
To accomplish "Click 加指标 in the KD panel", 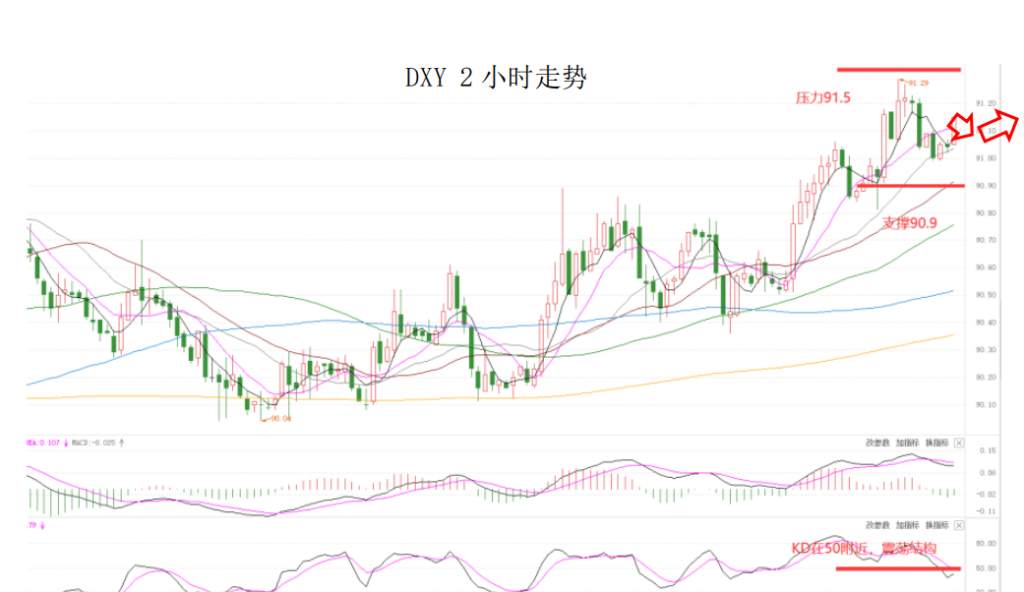I will tap(907, 525).
